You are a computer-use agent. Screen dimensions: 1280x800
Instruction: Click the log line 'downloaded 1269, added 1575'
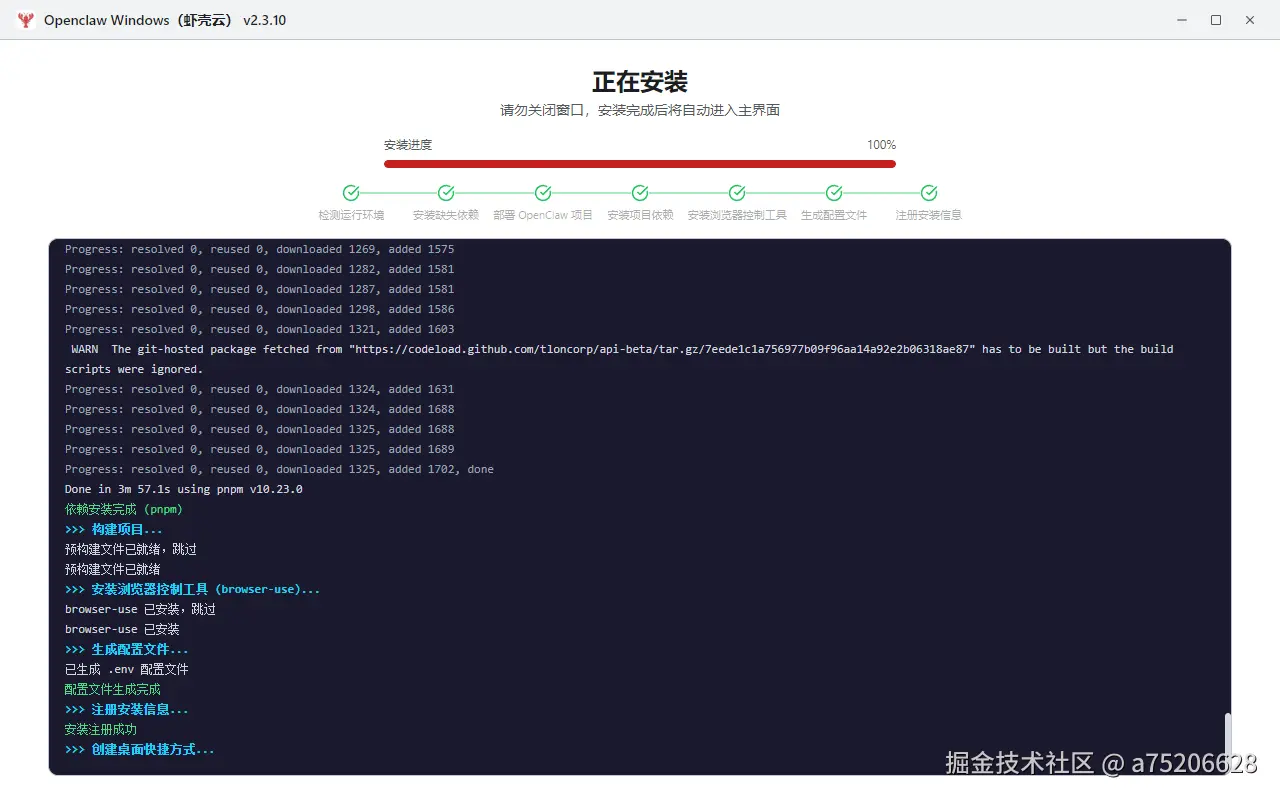(260, 249)
